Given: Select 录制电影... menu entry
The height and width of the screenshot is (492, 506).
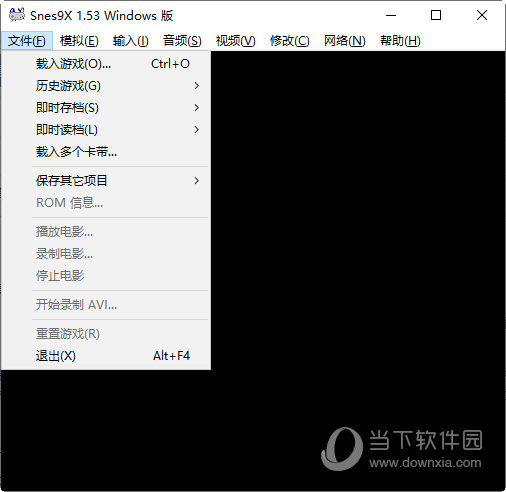Looking at the screenshot, I should (x=106, y=254).
